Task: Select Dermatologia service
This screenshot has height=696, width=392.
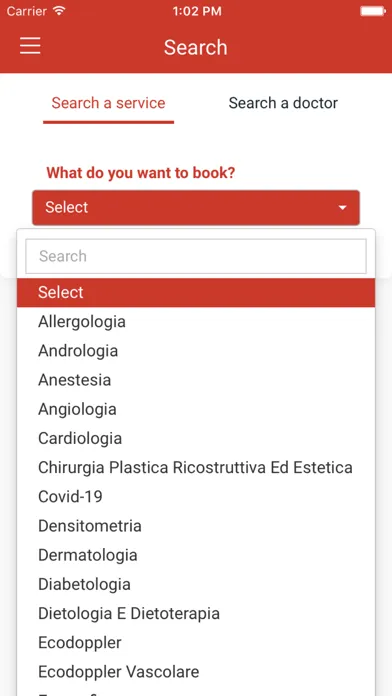Action: [x=196, y=555]
